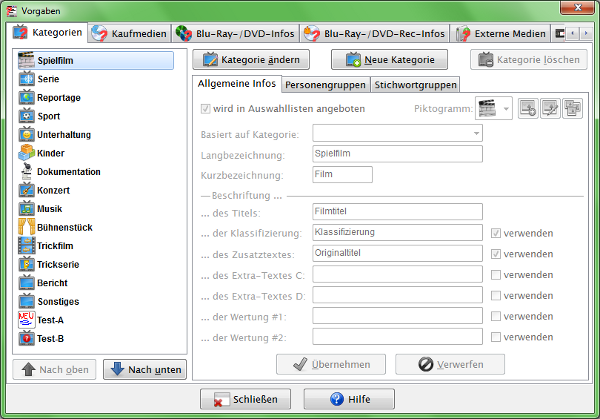The image size is (600, 419).
Task: Open the Piktogramm dropdown
Action: pyautogui.click(x=507, y=108)
